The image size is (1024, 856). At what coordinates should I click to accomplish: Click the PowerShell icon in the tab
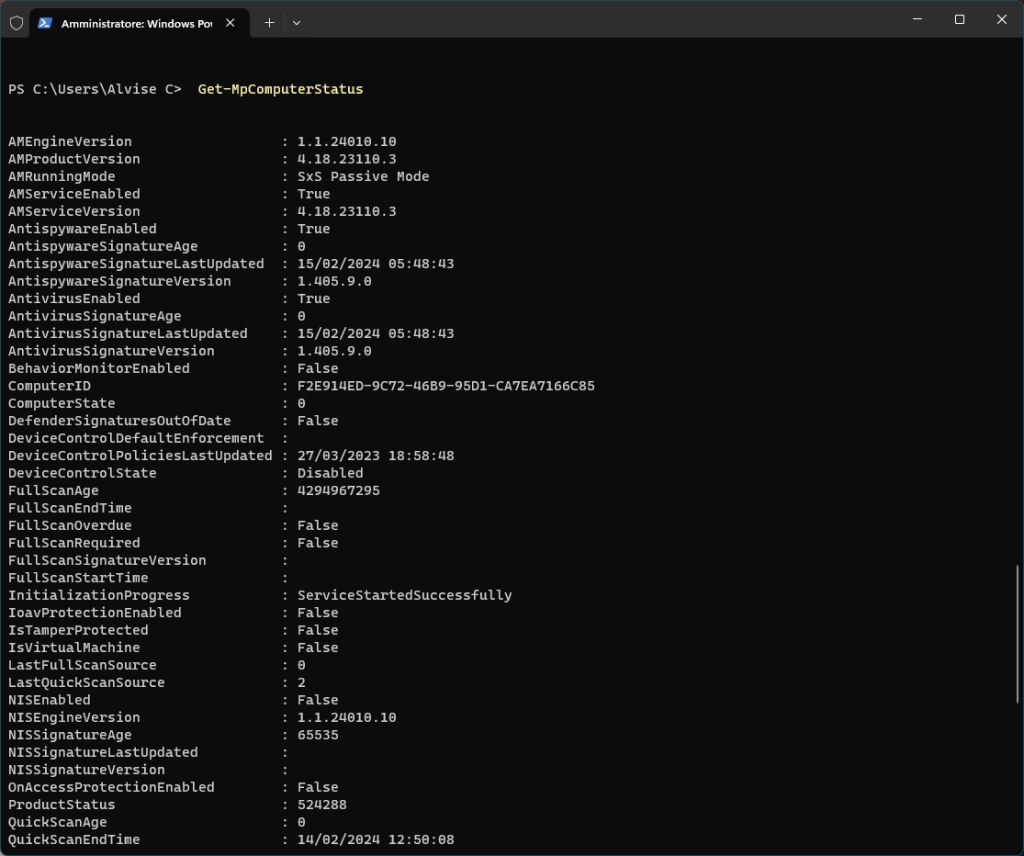[x=46, y=22]
